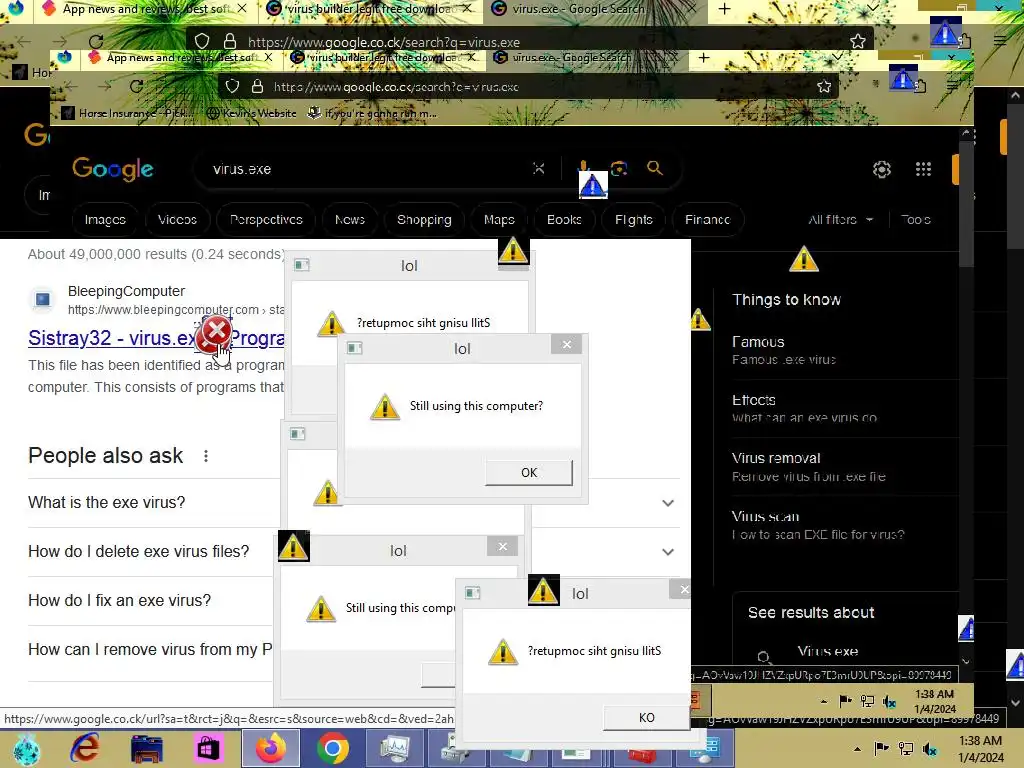Screen dimensions: 1024x768
Task: Open the list all tabs chevron in the outer window
Action: (x=872, y=8)
